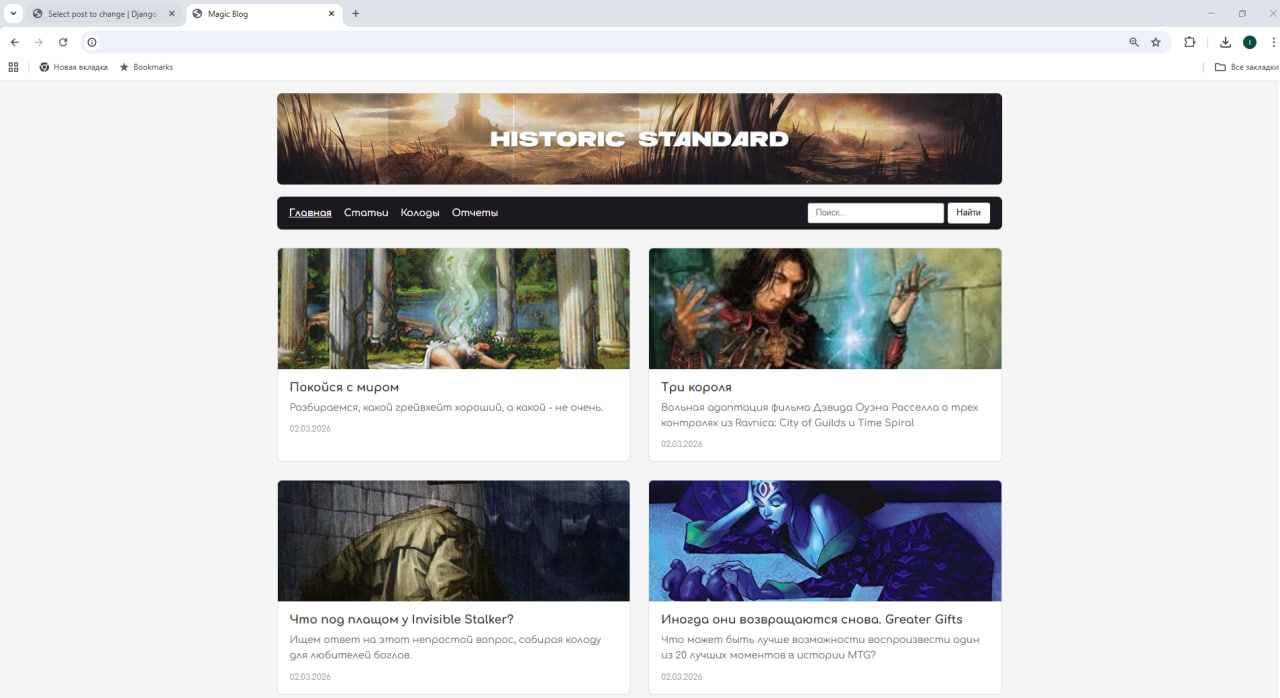Open the Покойся с миром article title
The image size is (1280, 698).
click(344, 387)
